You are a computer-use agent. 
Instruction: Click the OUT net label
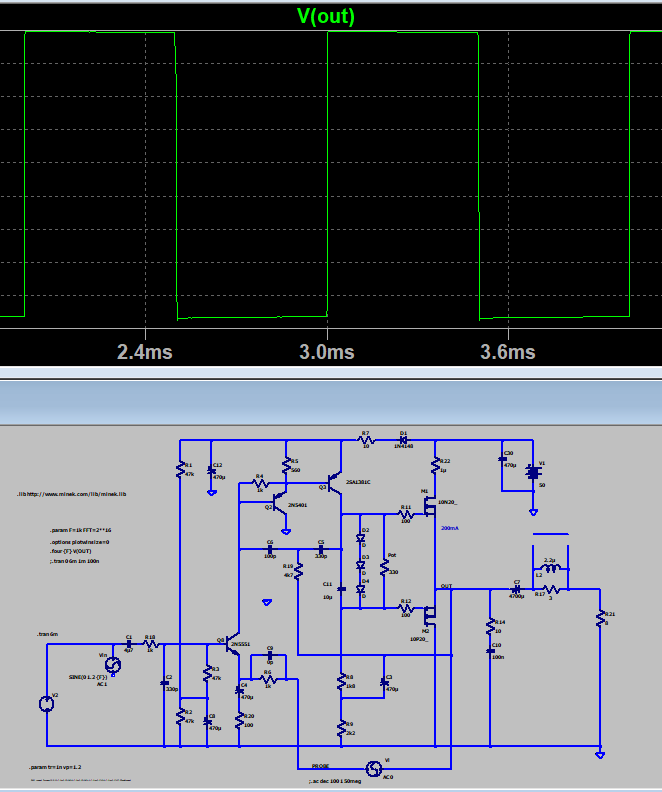click(x=446, y=586)
